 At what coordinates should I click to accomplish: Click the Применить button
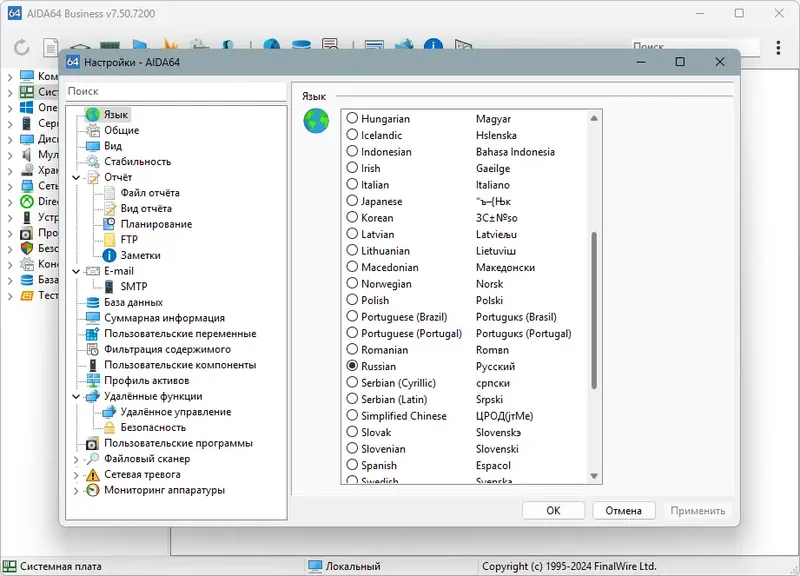click(697, 510)
